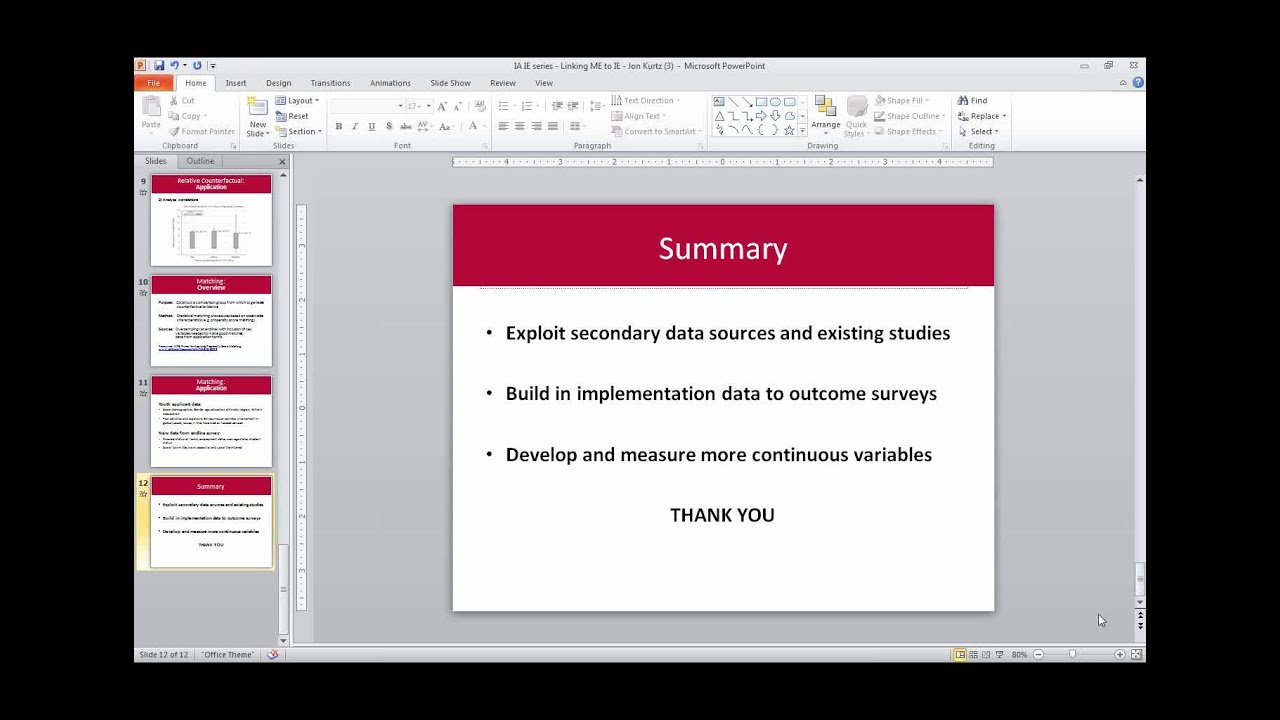Switch to the Animations tab
Screen dimensions: 1280x720
coord(390,83)
